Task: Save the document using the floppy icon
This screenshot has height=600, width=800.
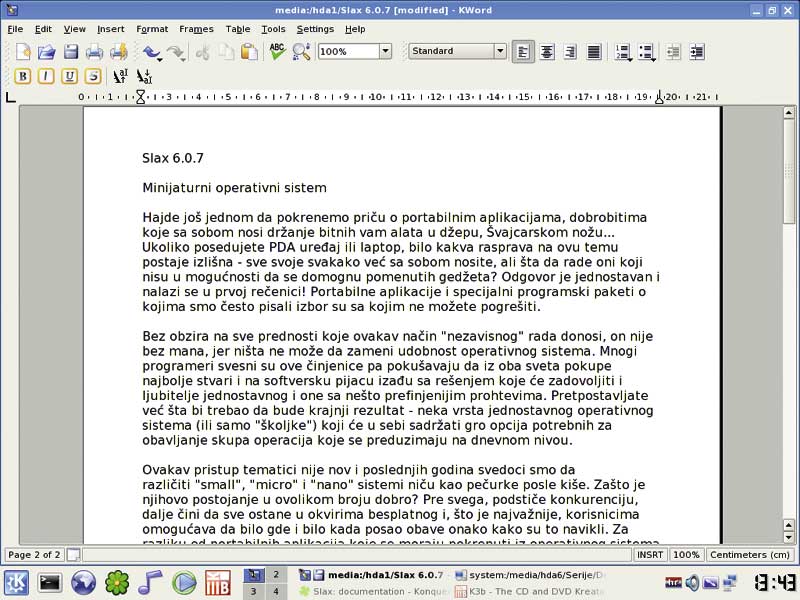Action: coord(70,52)
